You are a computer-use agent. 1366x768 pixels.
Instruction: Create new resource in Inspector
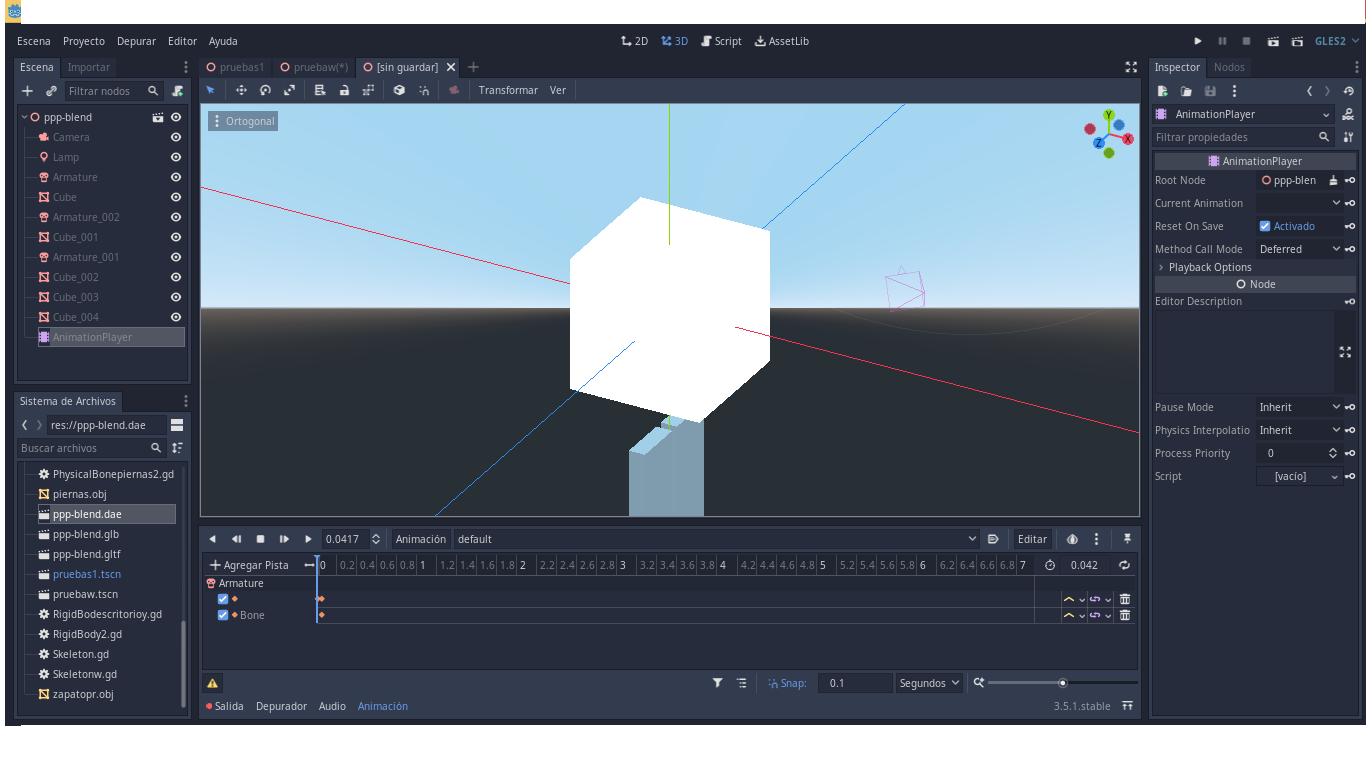[1162, 91]
